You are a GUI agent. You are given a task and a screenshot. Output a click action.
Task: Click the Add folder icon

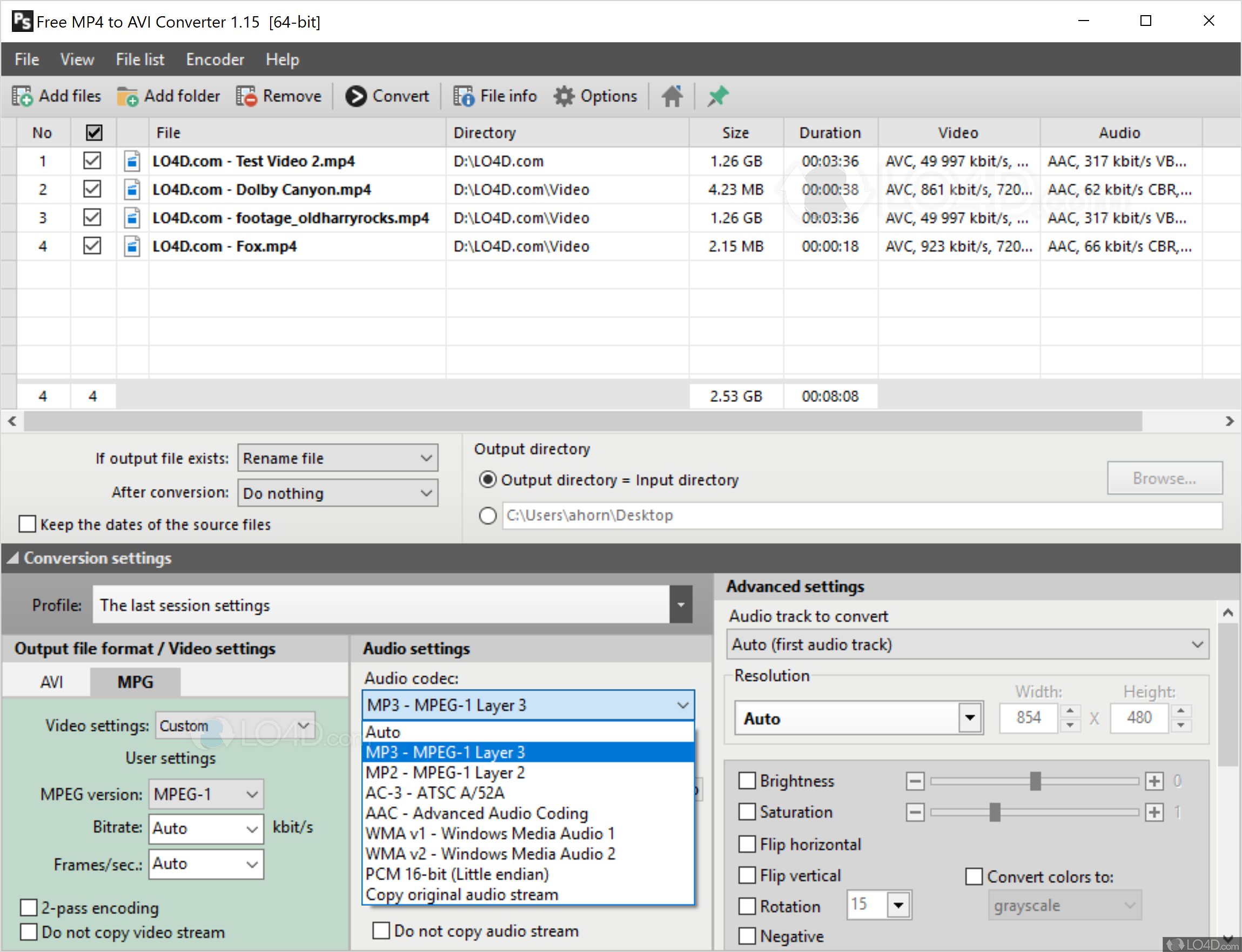point(127,96)
